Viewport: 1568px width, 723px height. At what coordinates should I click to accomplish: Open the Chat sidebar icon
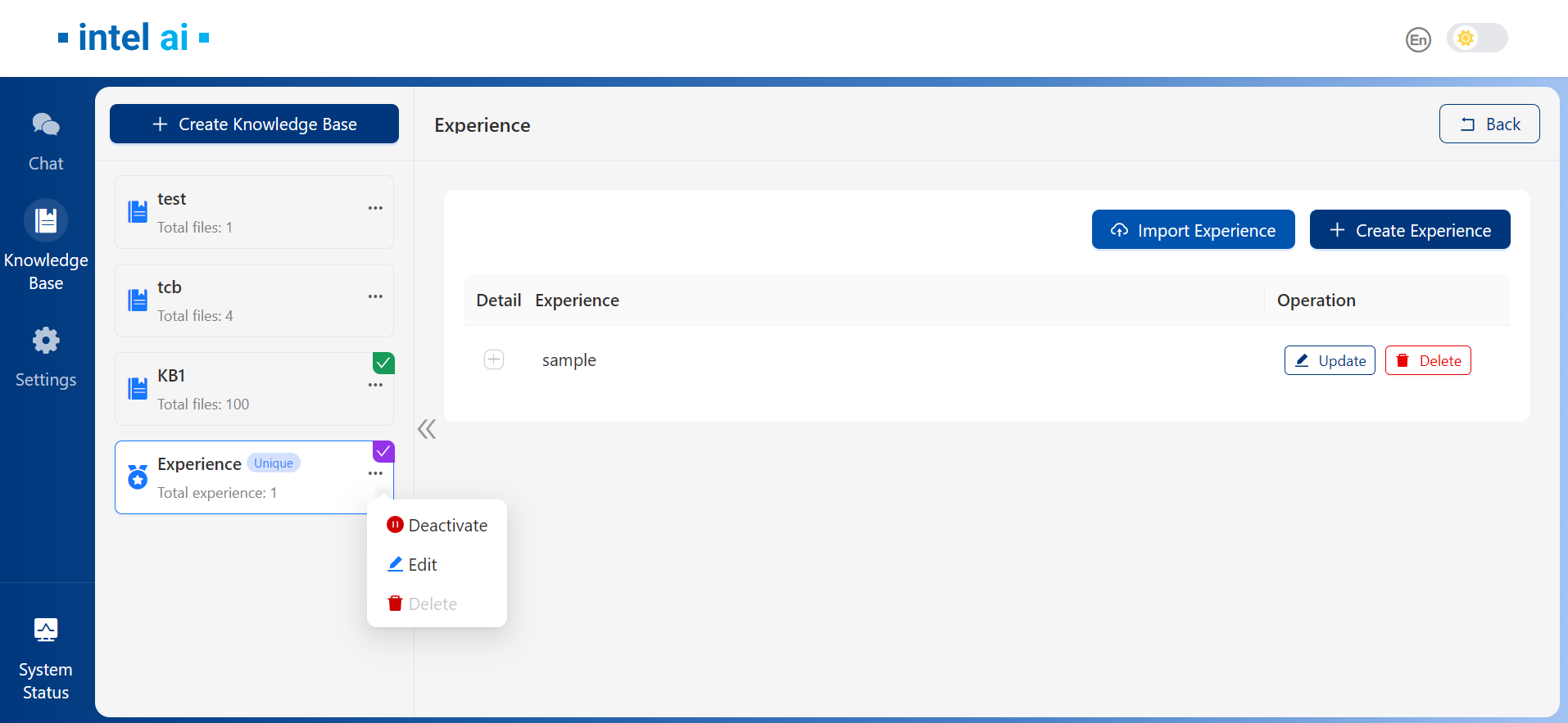(x=46, y=125)
